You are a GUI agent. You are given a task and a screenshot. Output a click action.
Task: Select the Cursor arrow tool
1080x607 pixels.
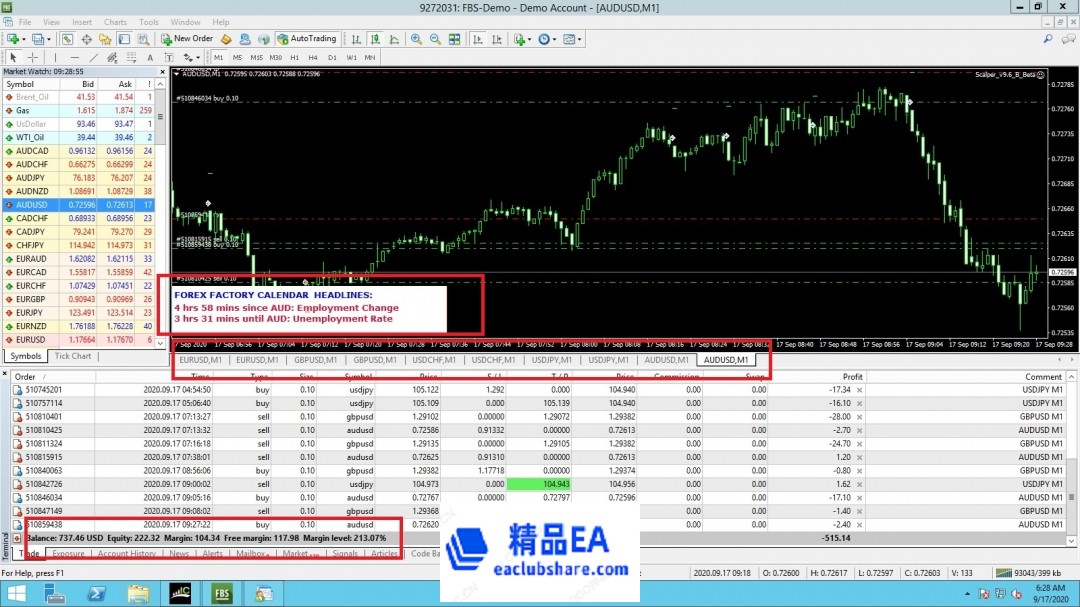pos(13,58)
